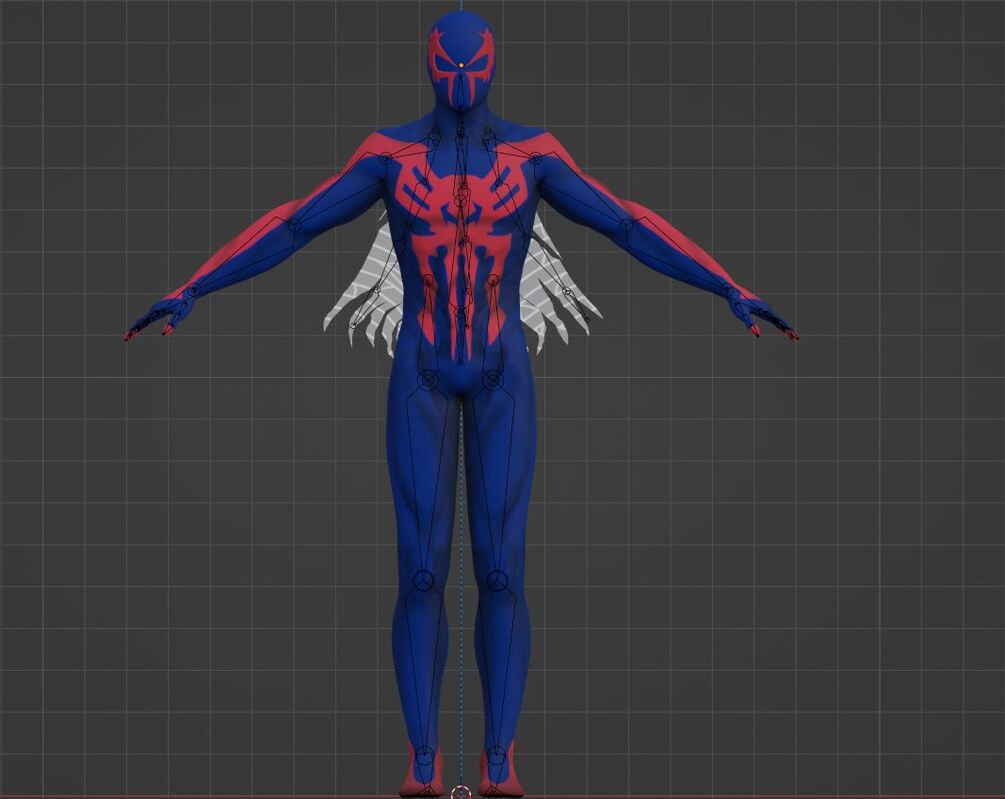
Task: Select the knee bone joint on screen-right leg
Action: point(497,581)
